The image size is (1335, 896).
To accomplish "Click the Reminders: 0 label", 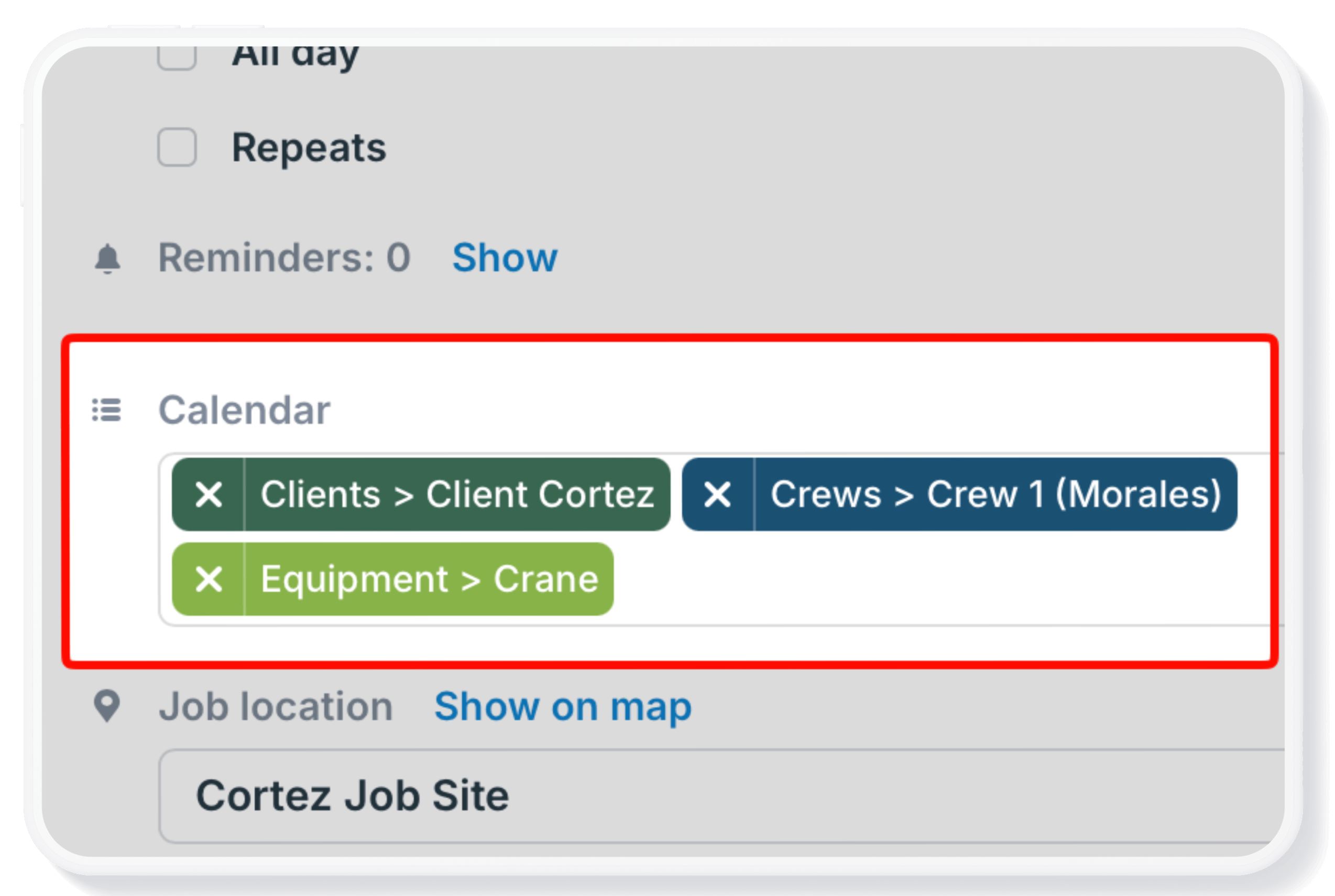I will click(x=284, y=258).
